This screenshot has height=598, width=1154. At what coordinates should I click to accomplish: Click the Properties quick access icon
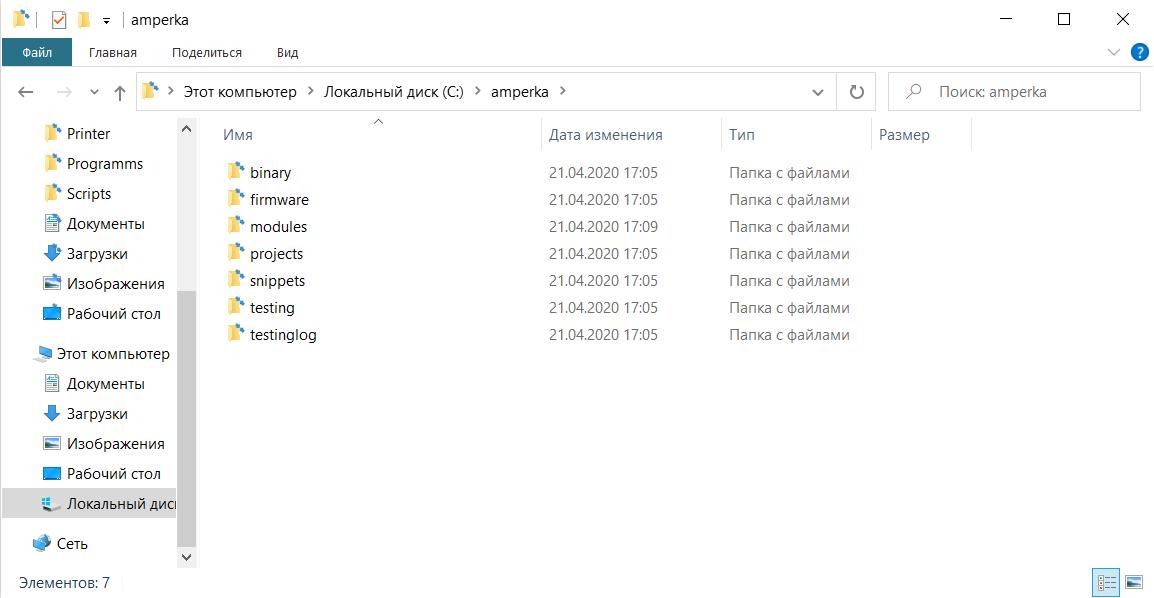point(59,20)
